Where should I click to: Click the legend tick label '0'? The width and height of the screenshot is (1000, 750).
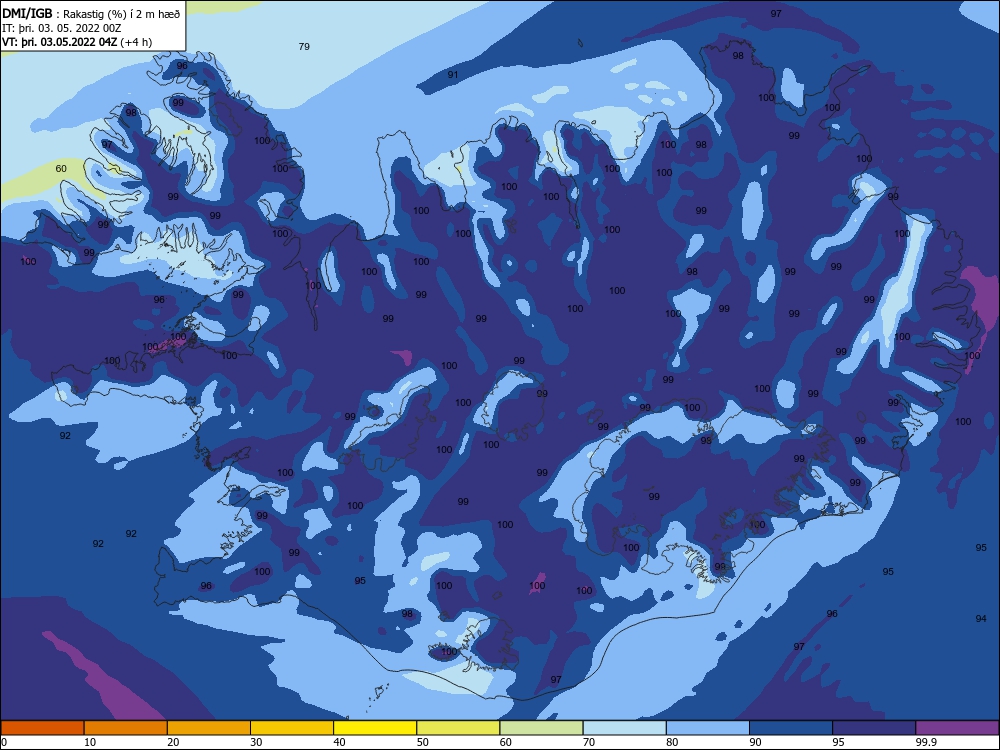point(4,742)
